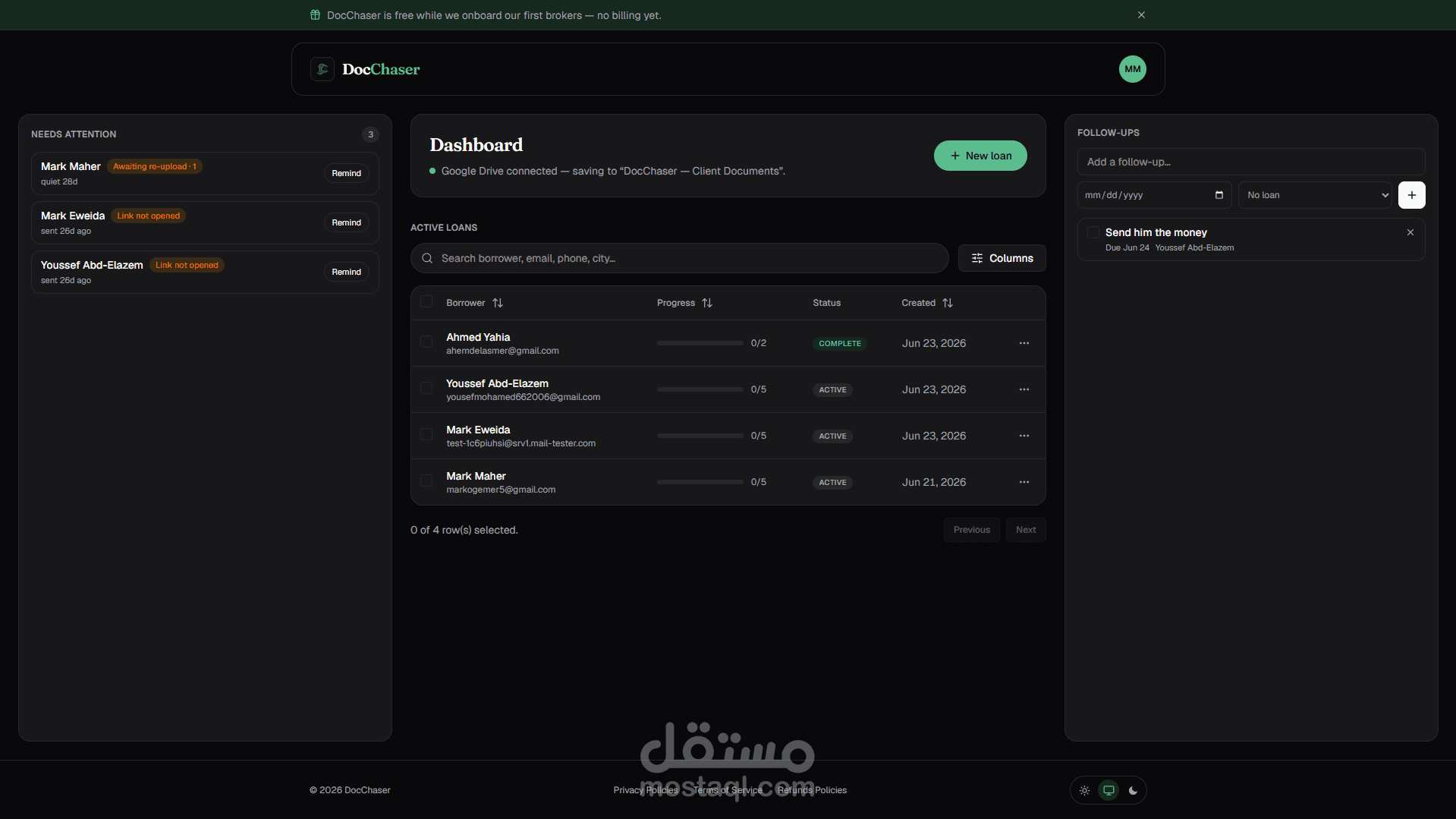Open the 'No loan' dropdown
The image size is (1456, 819).
pos(1316,195)
